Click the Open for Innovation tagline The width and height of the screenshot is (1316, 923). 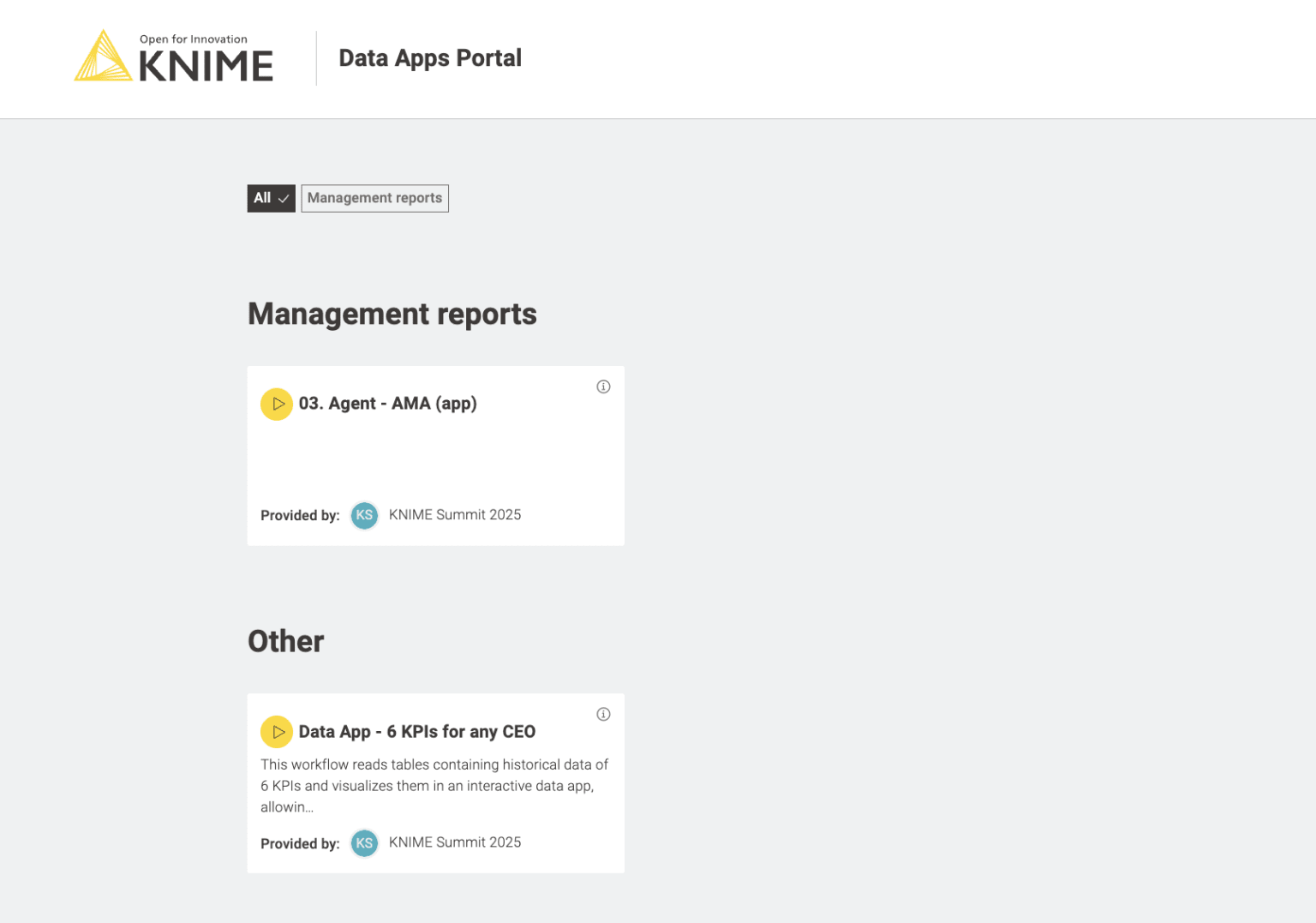(x=194, y=39)
